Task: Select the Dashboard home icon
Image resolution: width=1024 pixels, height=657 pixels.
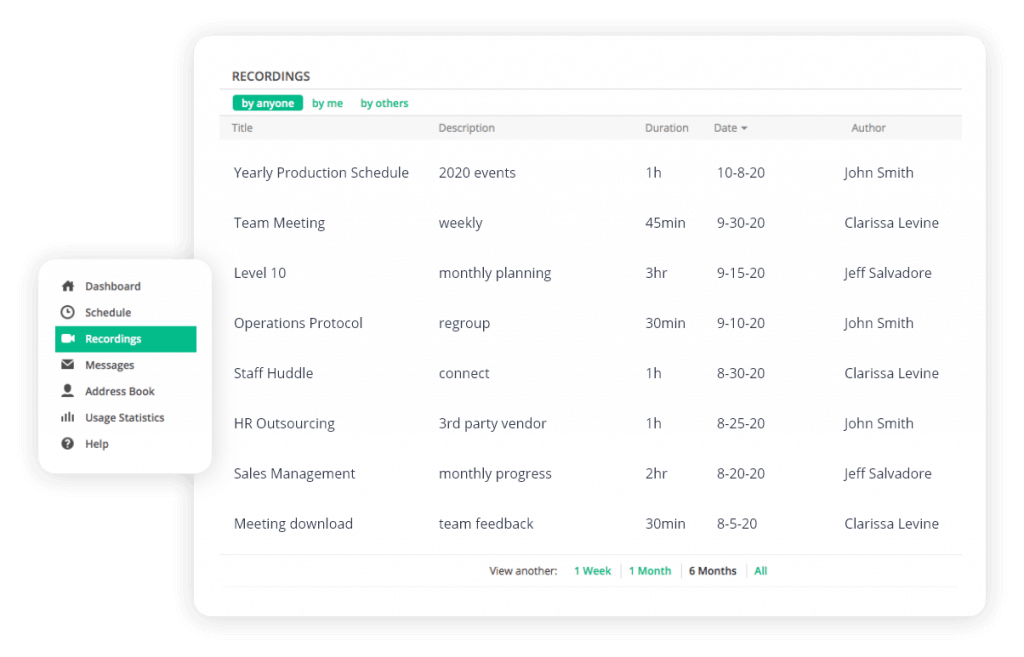Action: pyautogui.click(x=68, y=286)
